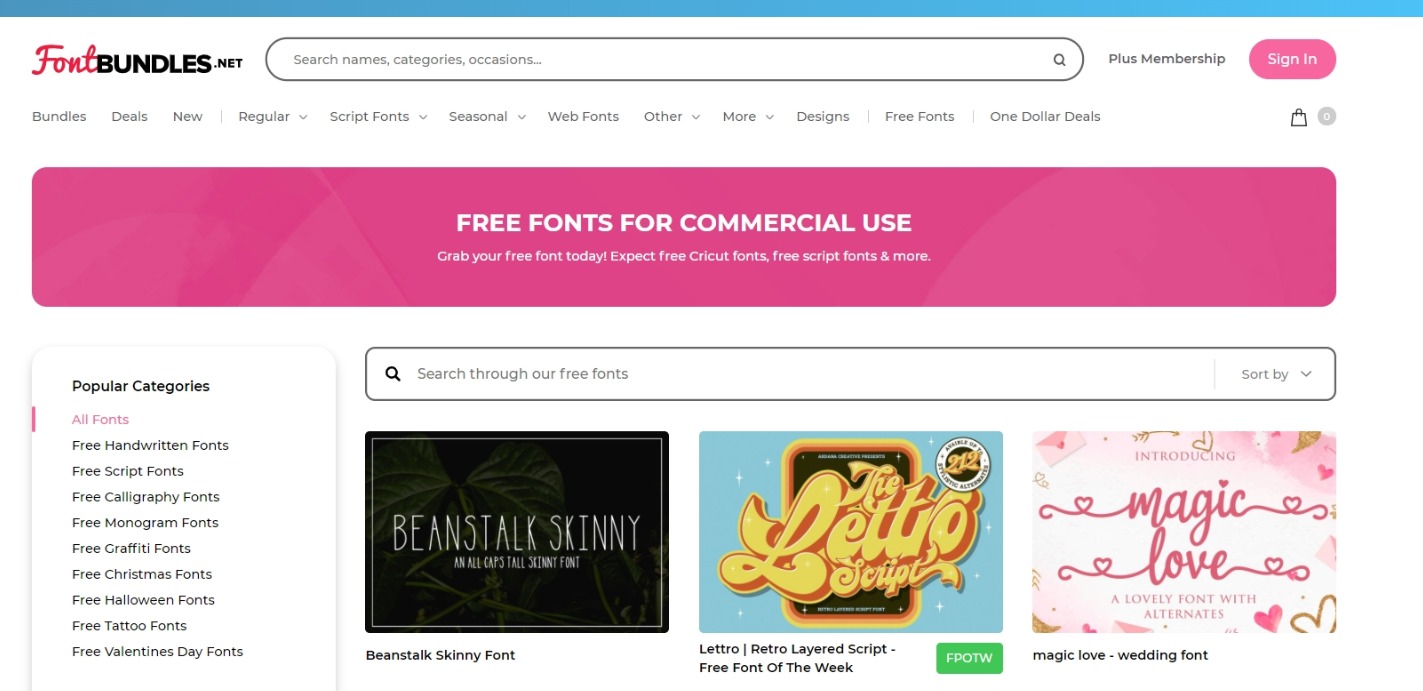Open the magic love wedding font thumbnail
The image size is (1423, 691).
(1184, 531)
